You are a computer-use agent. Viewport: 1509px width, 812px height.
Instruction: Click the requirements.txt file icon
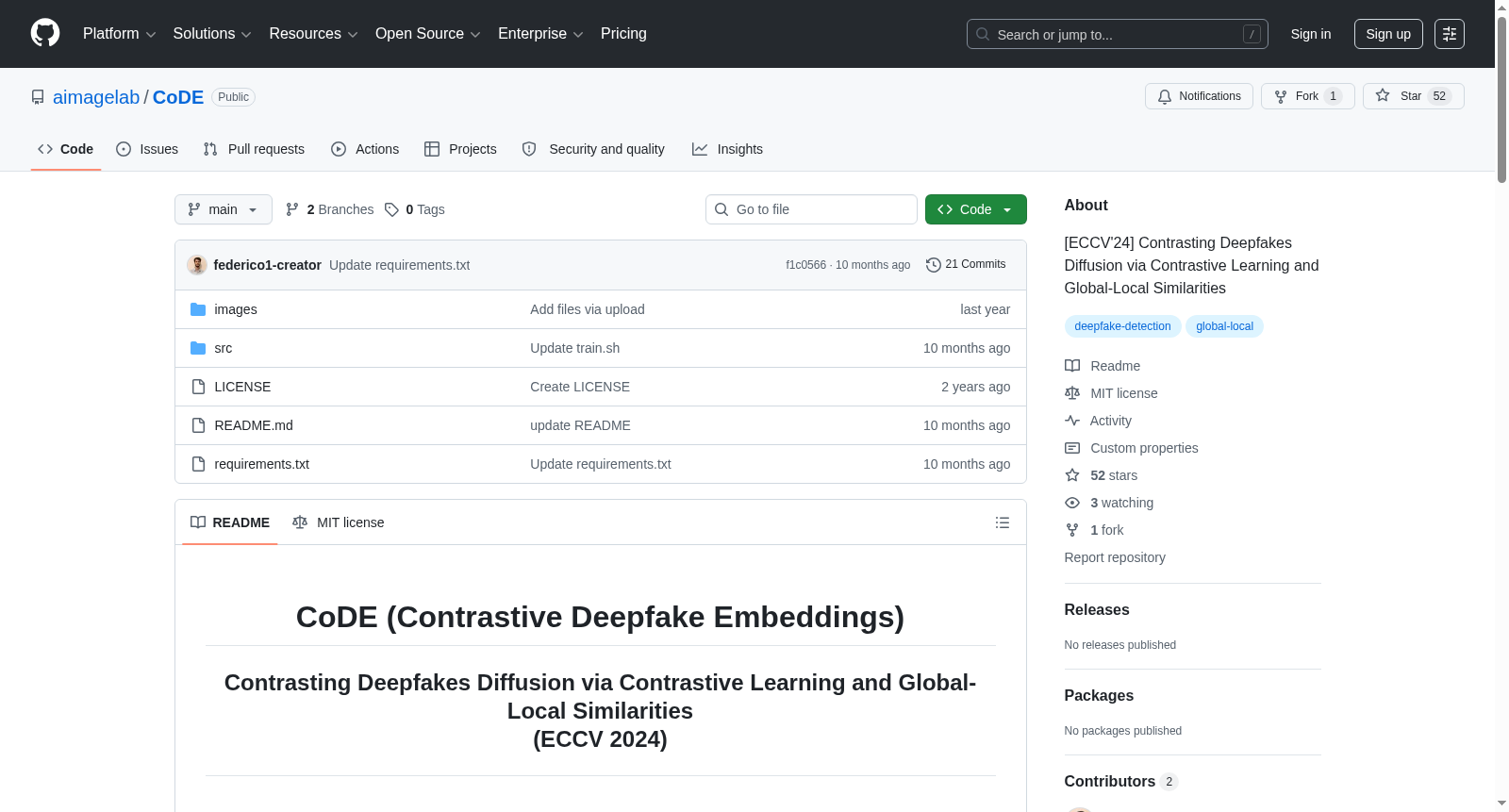click(x=198, y=464)
